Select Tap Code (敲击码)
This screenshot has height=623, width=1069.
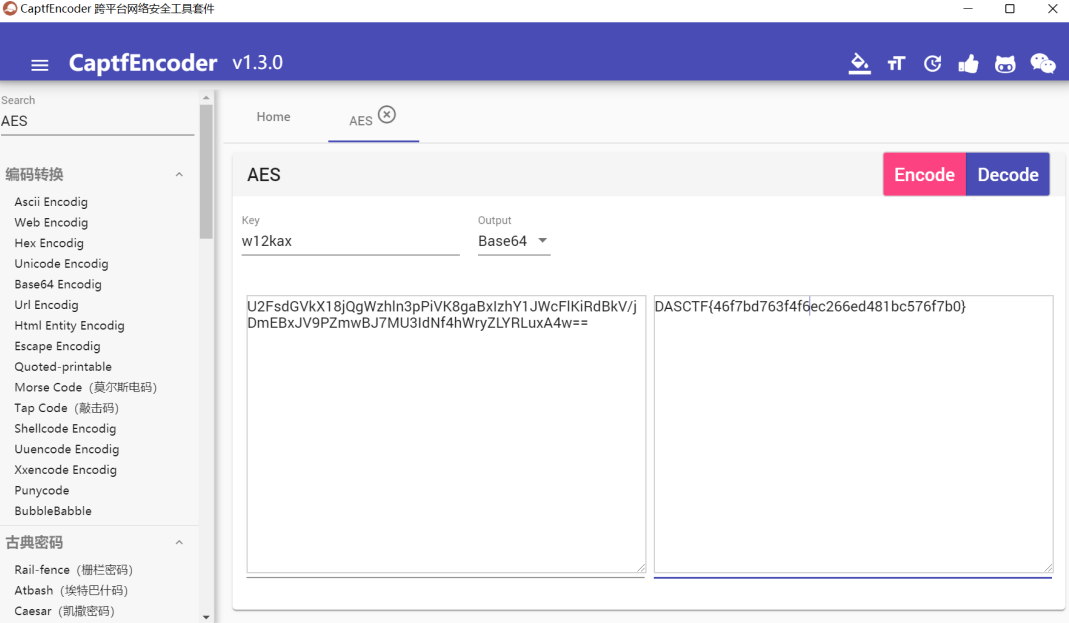click(67, 408)
